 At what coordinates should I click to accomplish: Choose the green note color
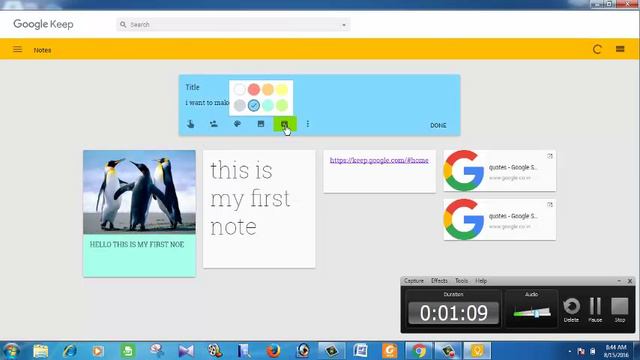(282, 105)
